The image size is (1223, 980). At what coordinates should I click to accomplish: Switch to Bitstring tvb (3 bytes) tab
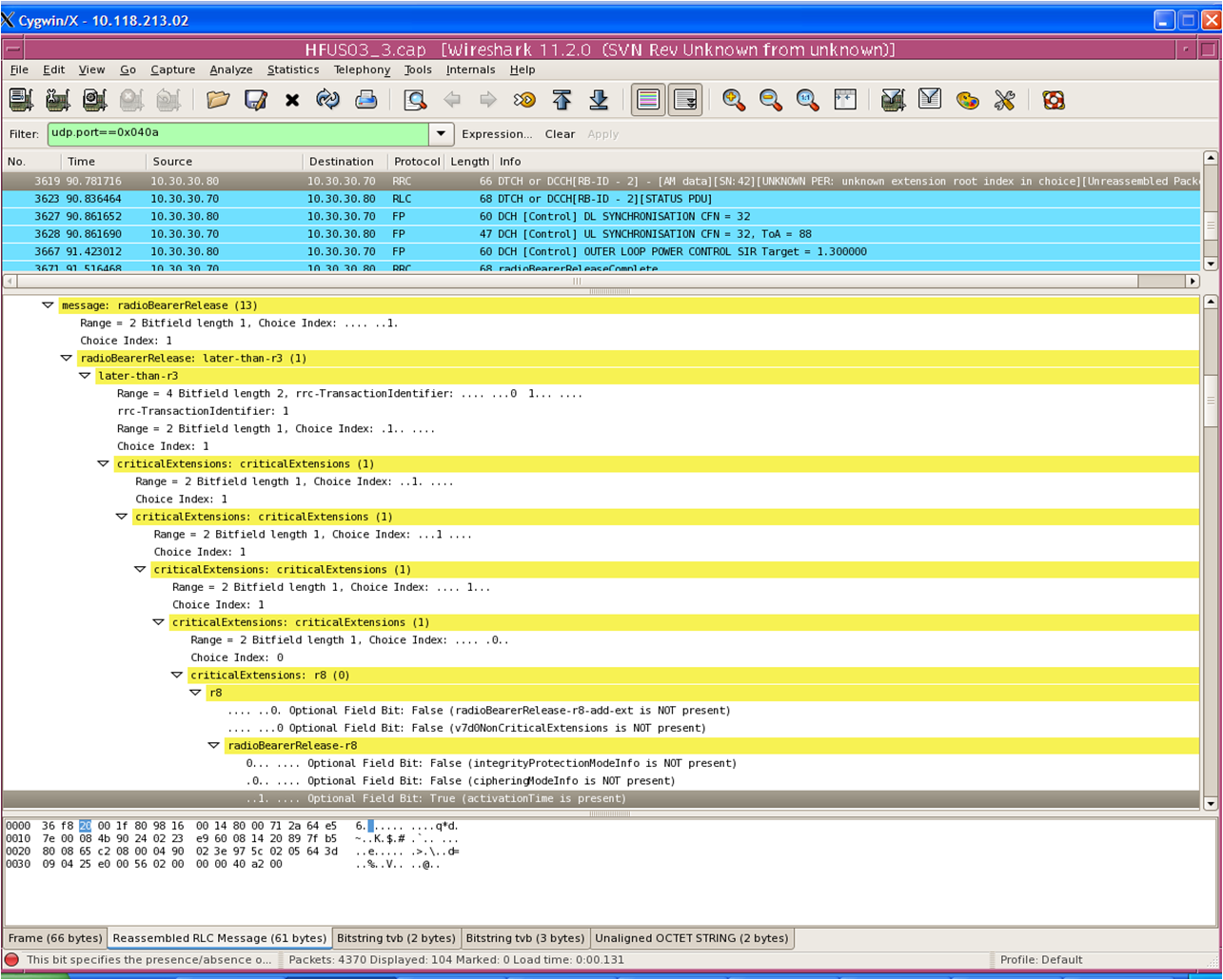click(x=525, y=938)
